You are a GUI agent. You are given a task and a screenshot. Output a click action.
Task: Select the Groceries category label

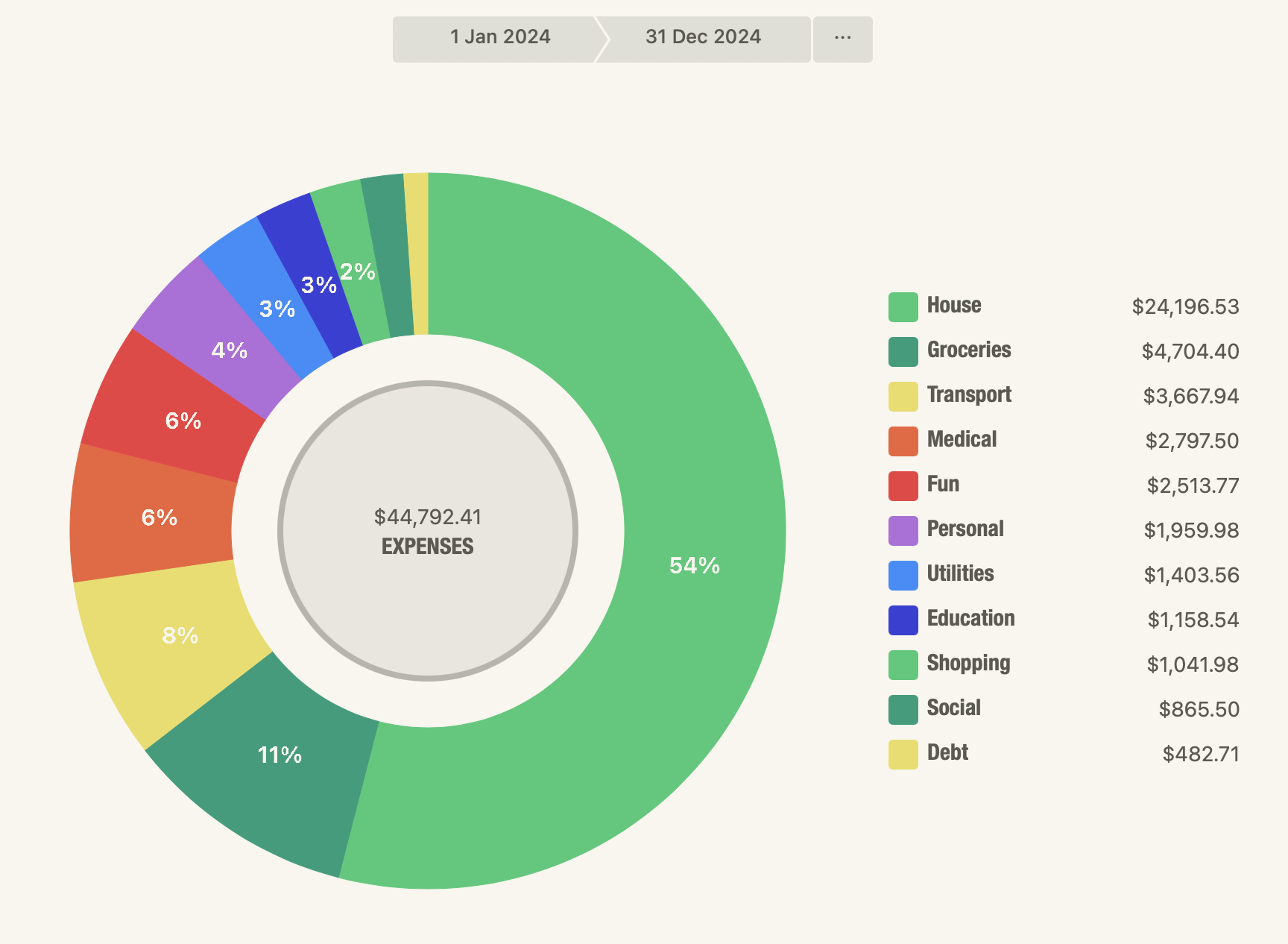coord(969,350)
